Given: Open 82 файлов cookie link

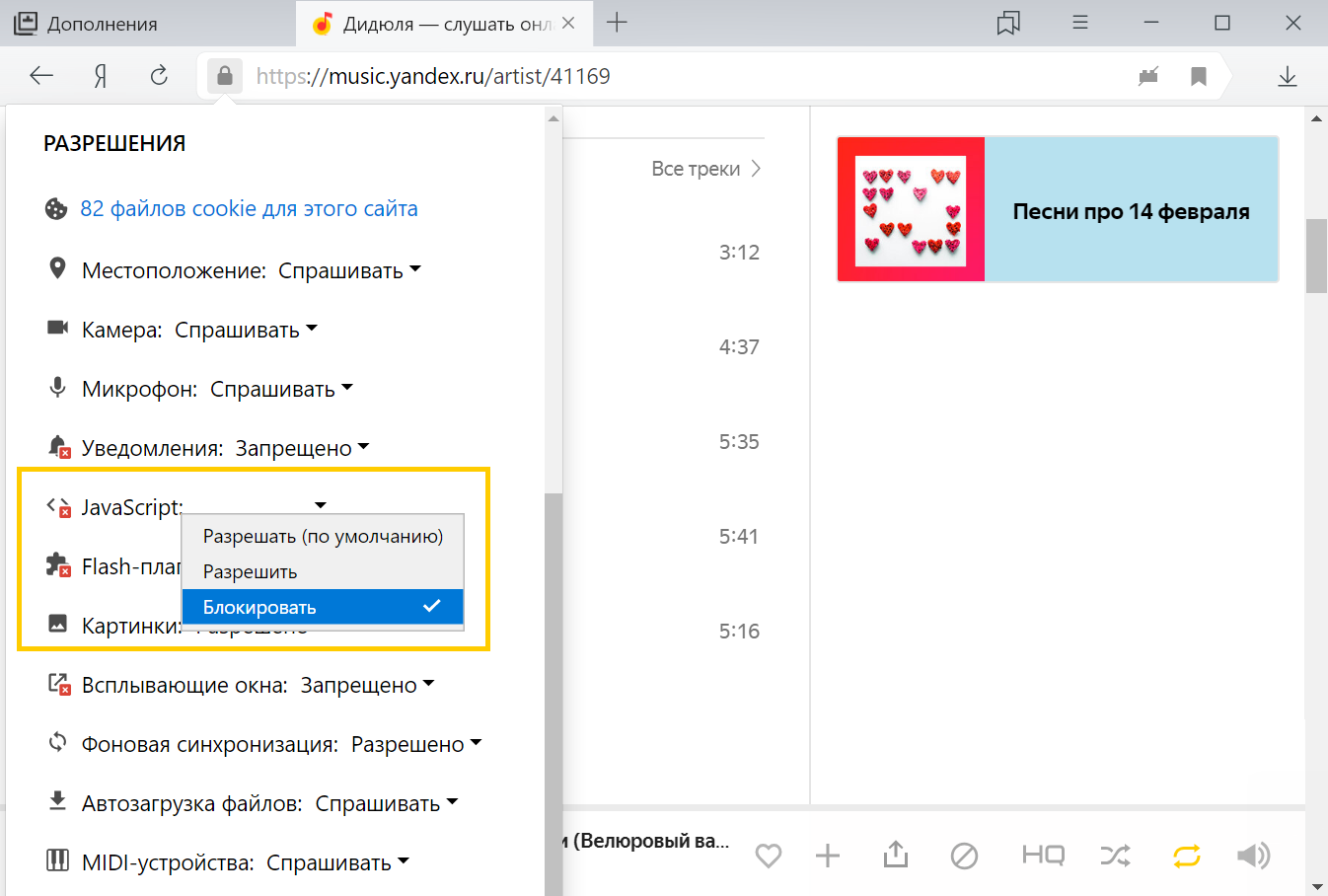Looking at the screenshot, I should click(249, 208).
